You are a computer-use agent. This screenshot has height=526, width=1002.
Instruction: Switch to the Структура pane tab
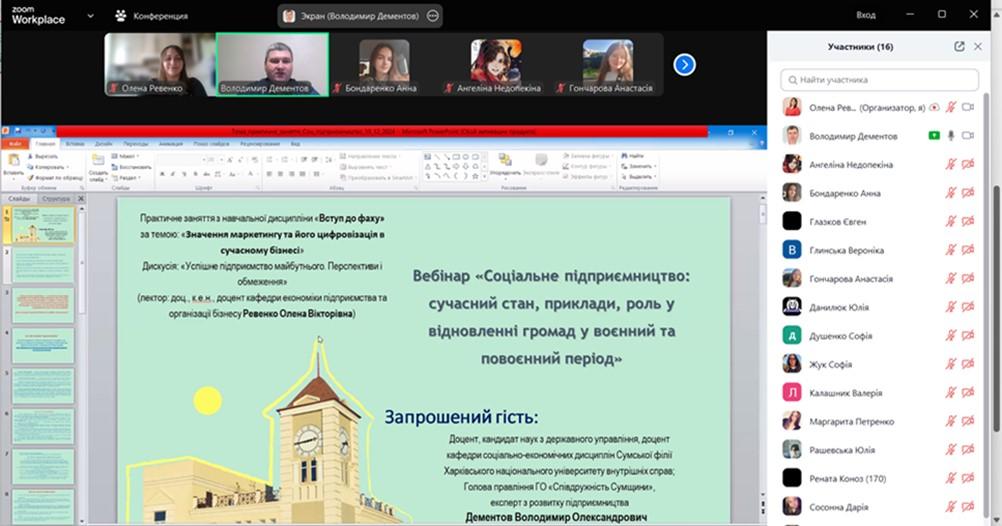(x=56, y=199)
